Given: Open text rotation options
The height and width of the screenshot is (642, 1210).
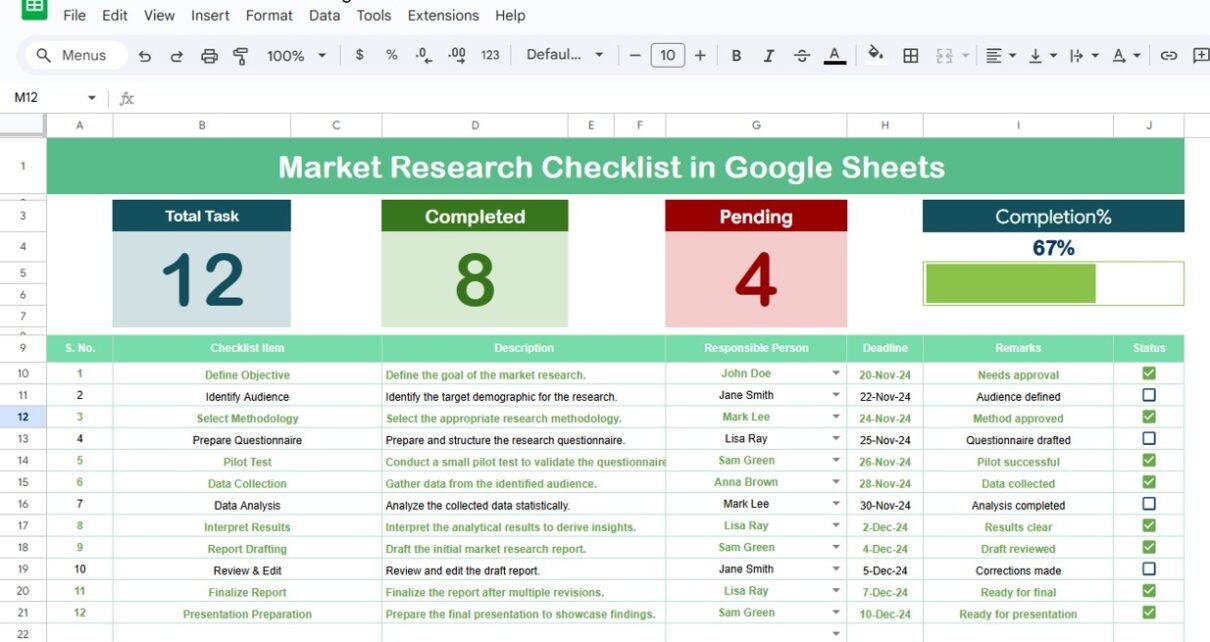Looking at the screenshot, I should point(1126,56).
